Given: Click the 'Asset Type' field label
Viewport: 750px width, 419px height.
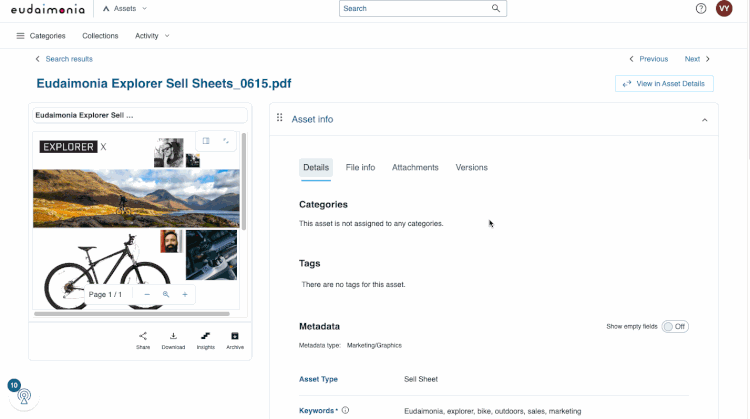Looking at the screenshot, I should [318, 379].
